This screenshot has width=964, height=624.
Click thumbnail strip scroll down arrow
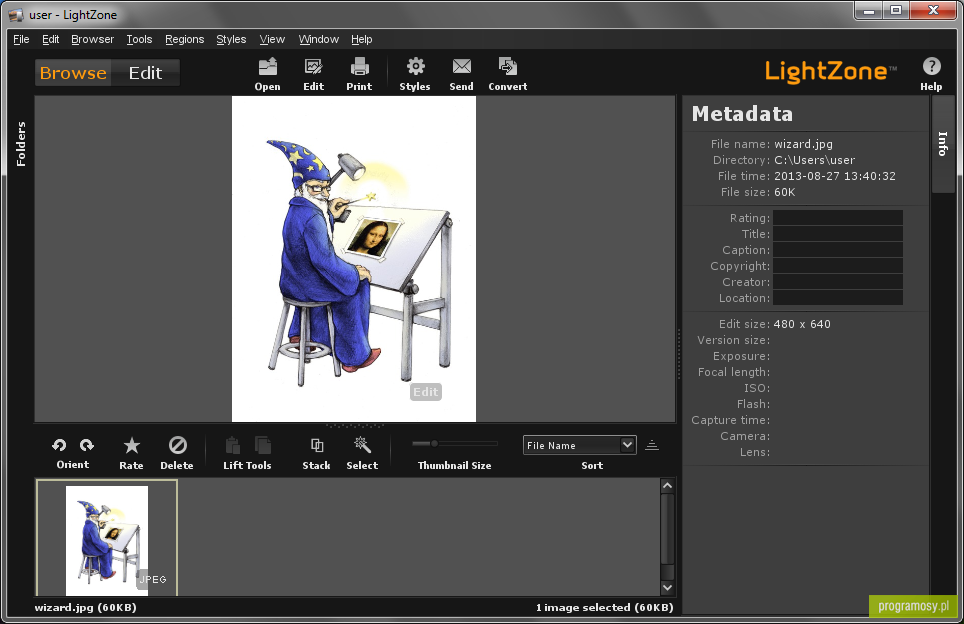668,588
